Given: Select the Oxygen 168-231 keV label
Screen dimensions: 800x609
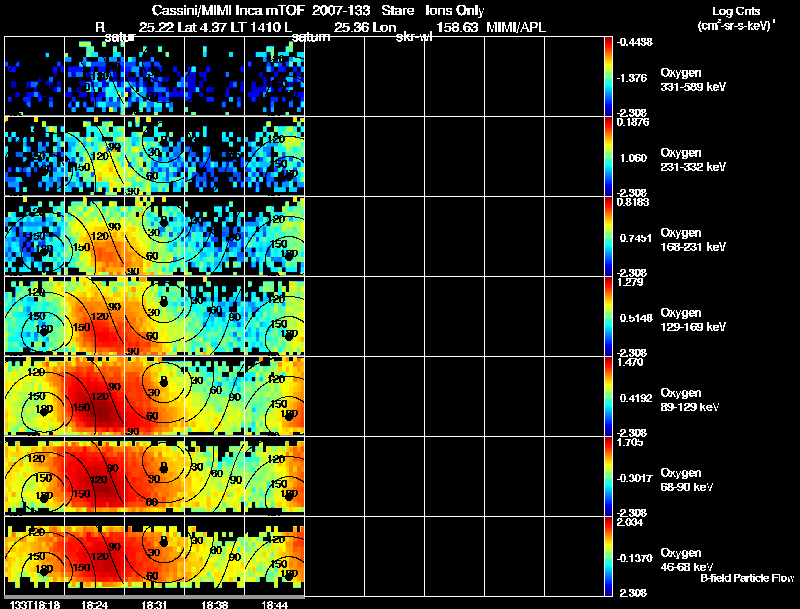Looking at the screenshot, I should point(693,240).
